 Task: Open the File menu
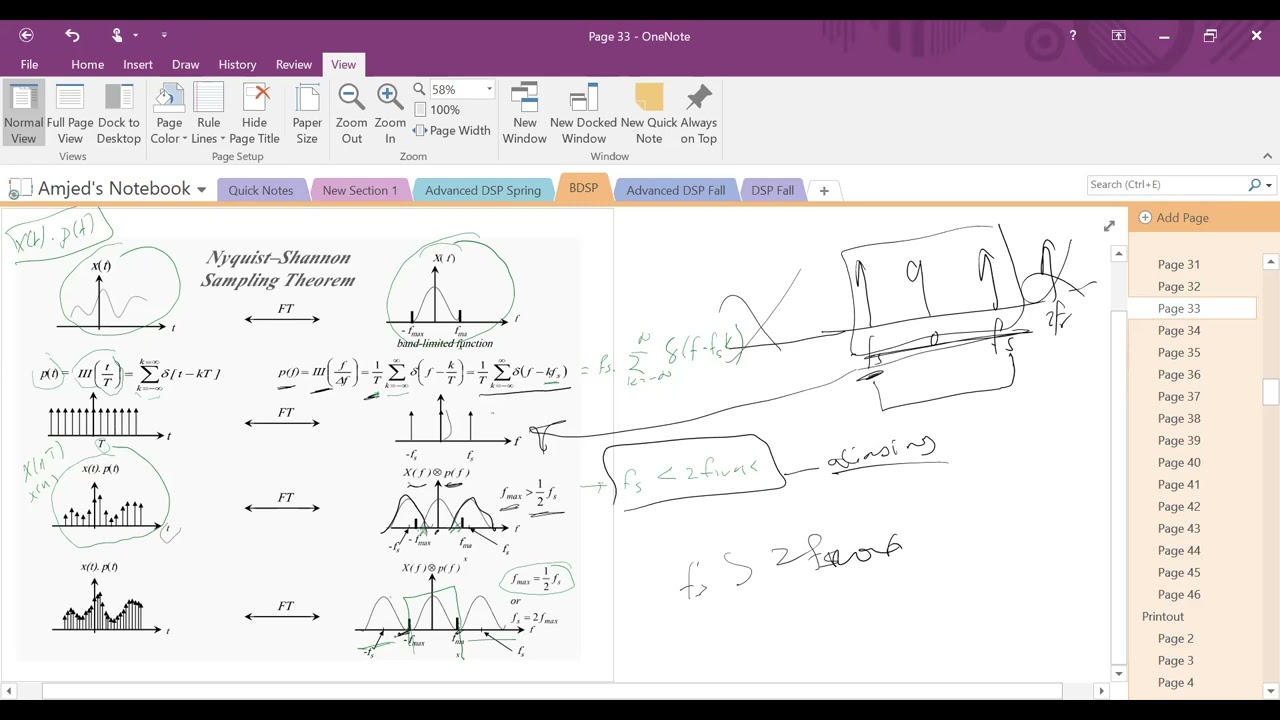29,64
